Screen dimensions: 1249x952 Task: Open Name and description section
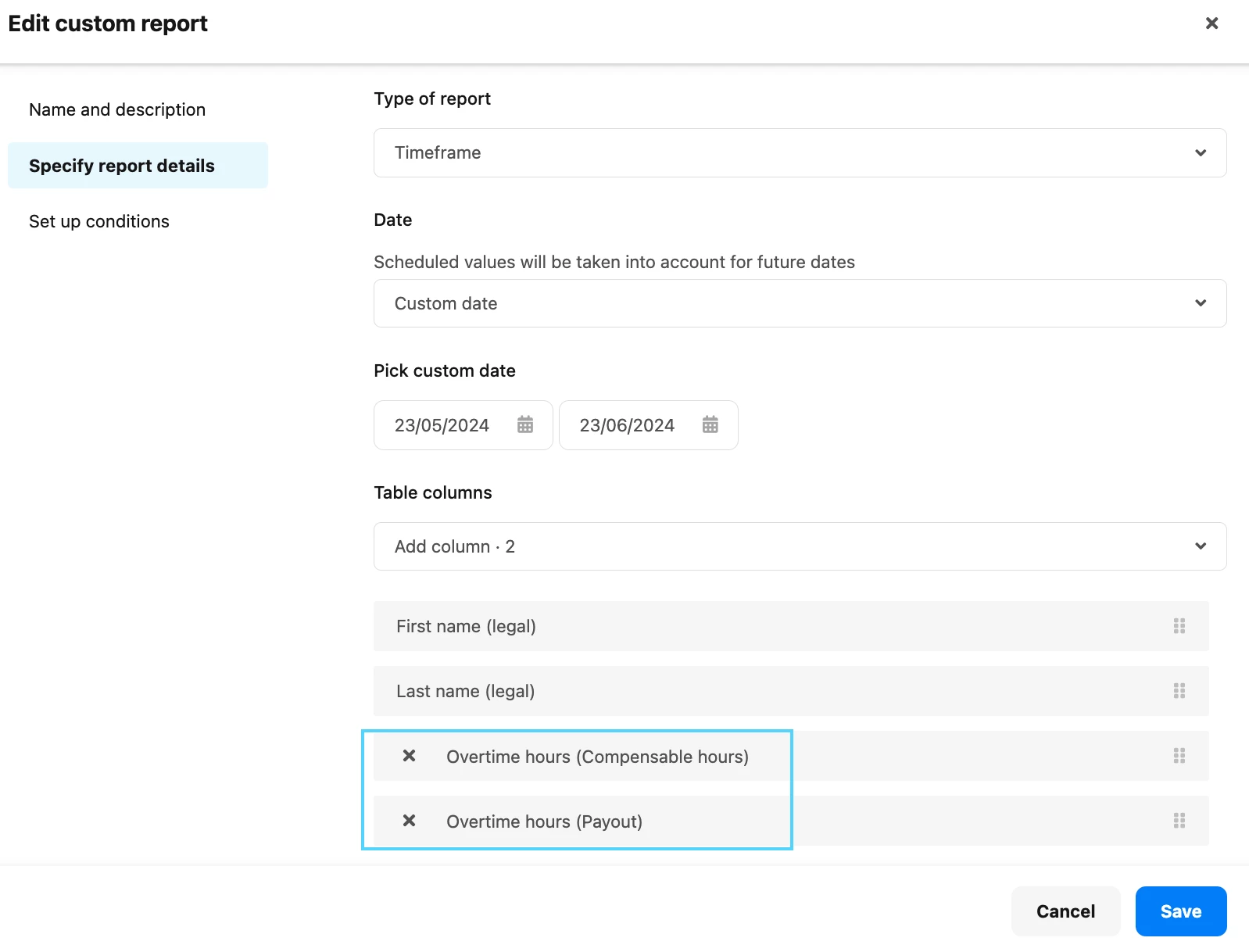click(117, 109)
